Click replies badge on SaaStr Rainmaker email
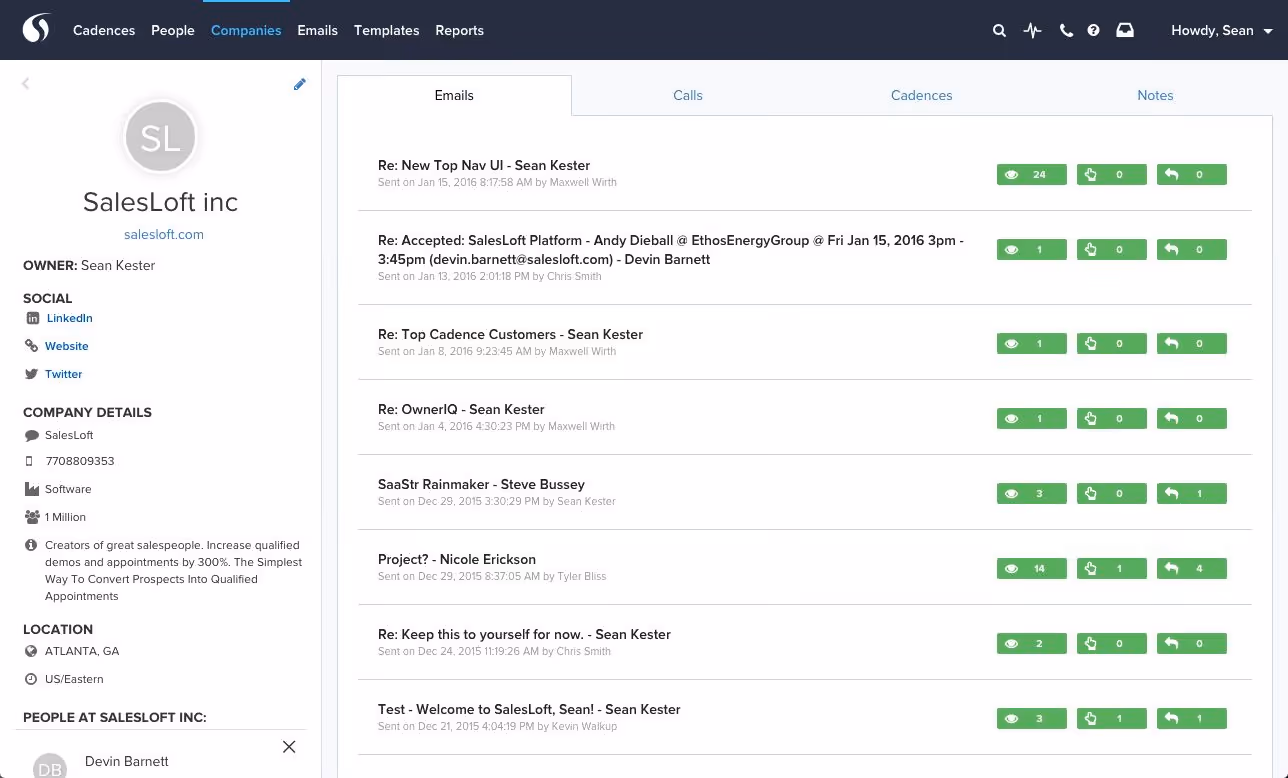 tap(1191, 494)
